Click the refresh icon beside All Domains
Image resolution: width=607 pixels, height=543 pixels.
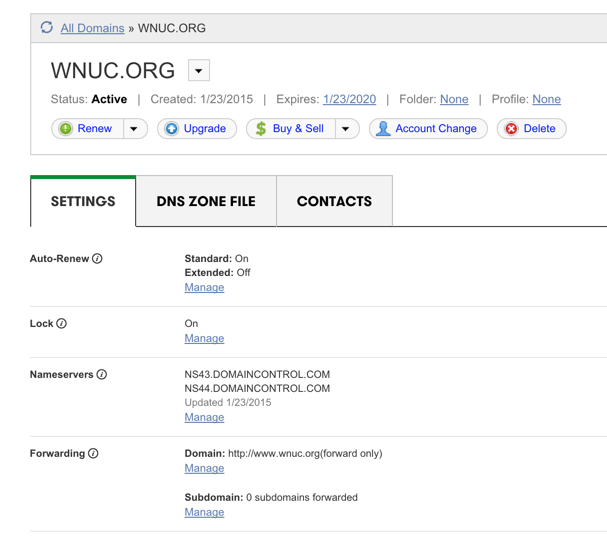tap(47, 28)
